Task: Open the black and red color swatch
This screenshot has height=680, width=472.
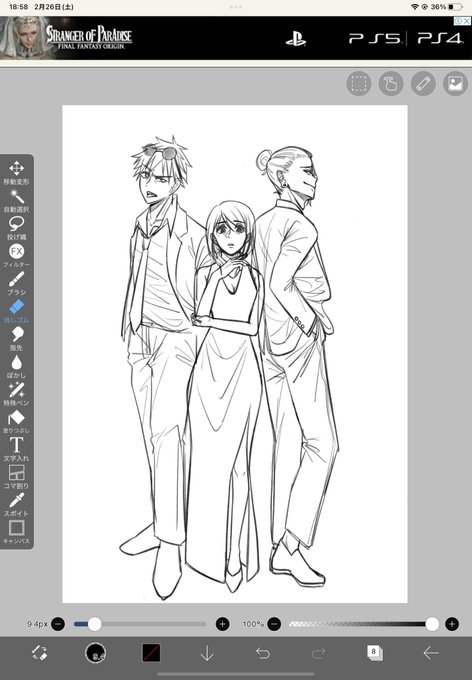Action: point(151,653)
